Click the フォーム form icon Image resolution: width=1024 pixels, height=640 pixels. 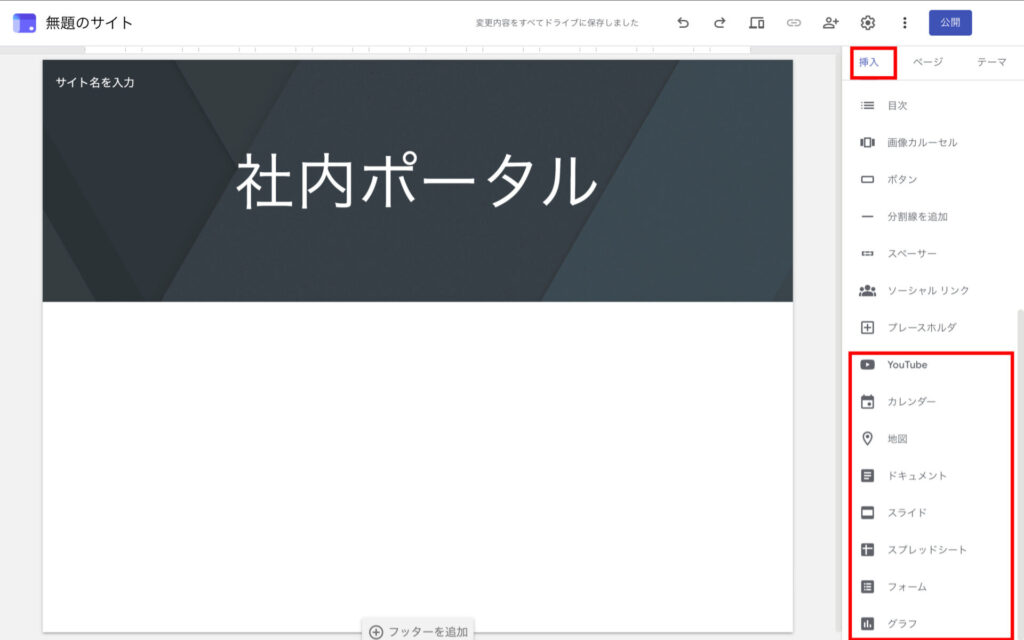867,586
